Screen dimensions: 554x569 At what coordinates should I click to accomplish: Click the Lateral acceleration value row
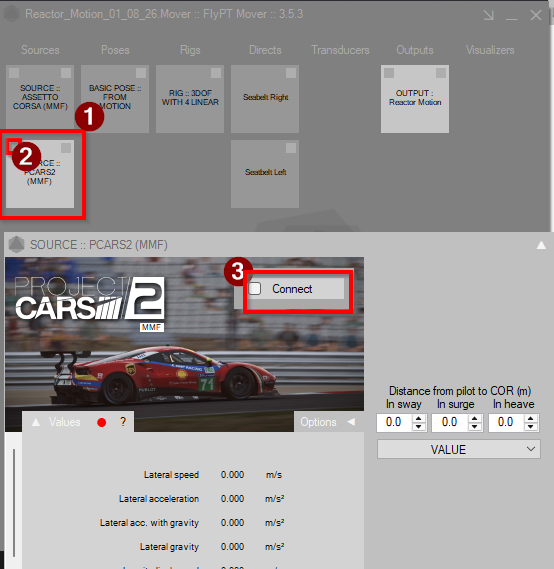coord(201,499)
